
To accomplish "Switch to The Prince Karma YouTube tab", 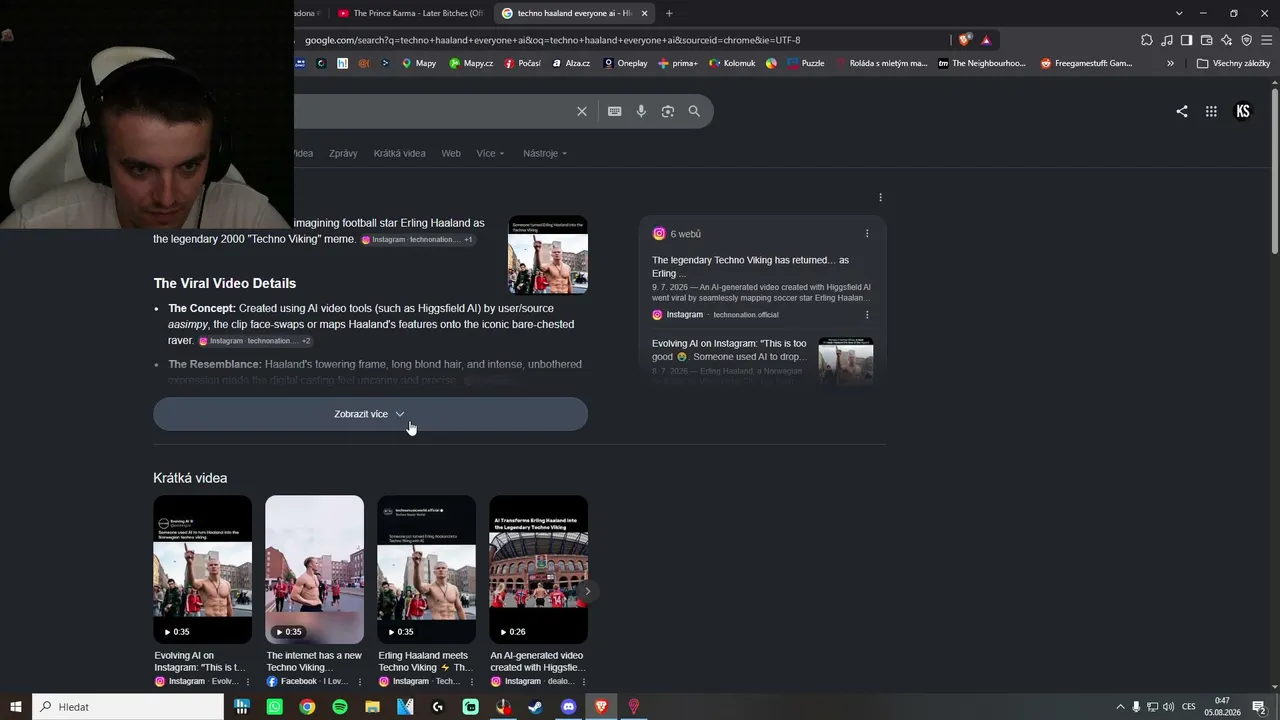I will tap(410, 13).
